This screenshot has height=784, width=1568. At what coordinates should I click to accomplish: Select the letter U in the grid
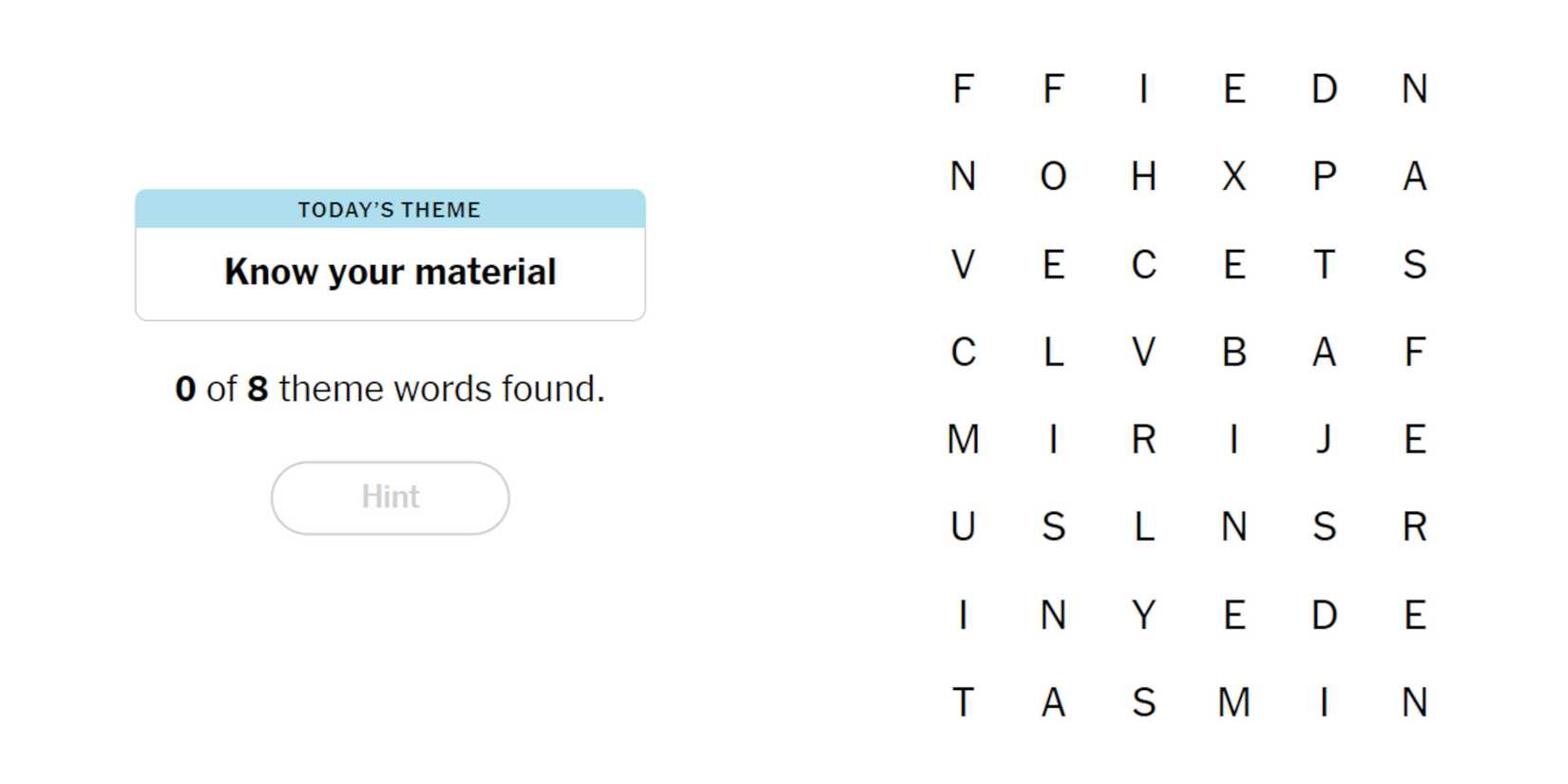[x=963, y=526]
